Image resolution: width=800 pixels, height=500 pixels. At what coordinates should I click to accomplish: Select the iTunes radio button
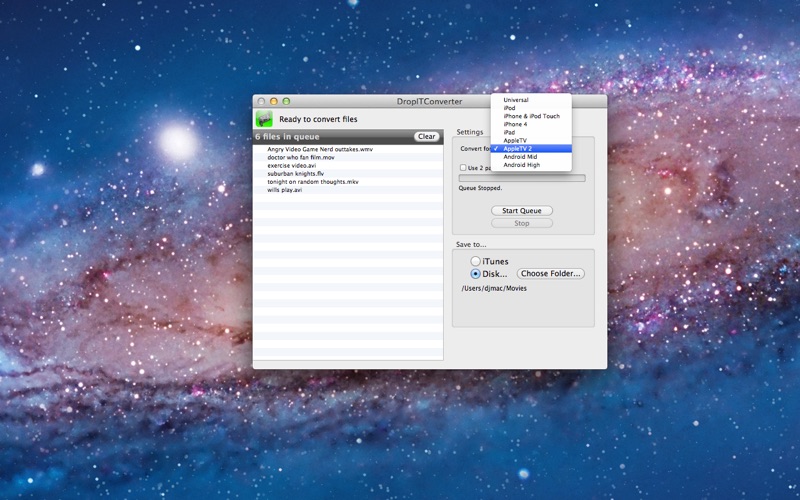[x=476, y=261]
